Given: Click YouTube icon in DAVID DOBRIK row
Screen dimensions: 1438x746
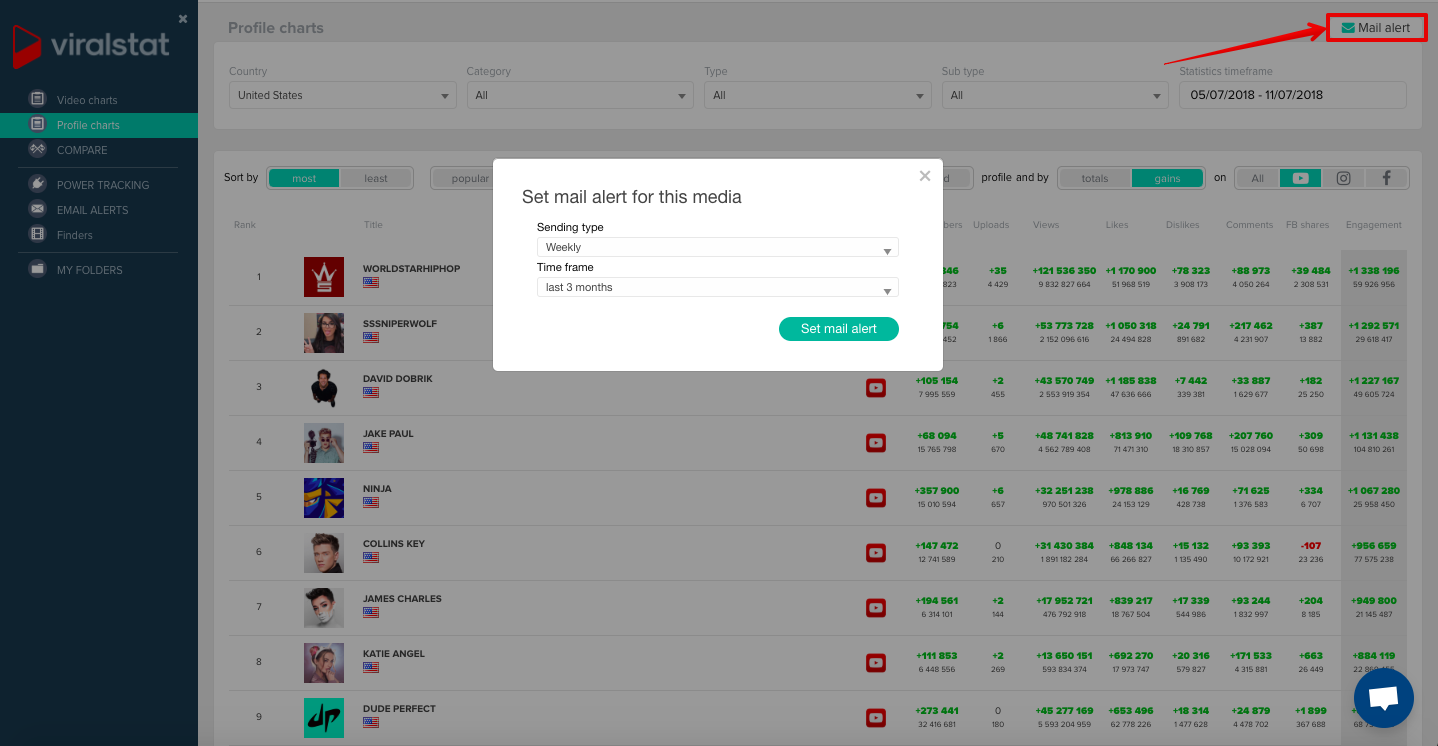Looking at the screenshot, I should click(876, 388).
